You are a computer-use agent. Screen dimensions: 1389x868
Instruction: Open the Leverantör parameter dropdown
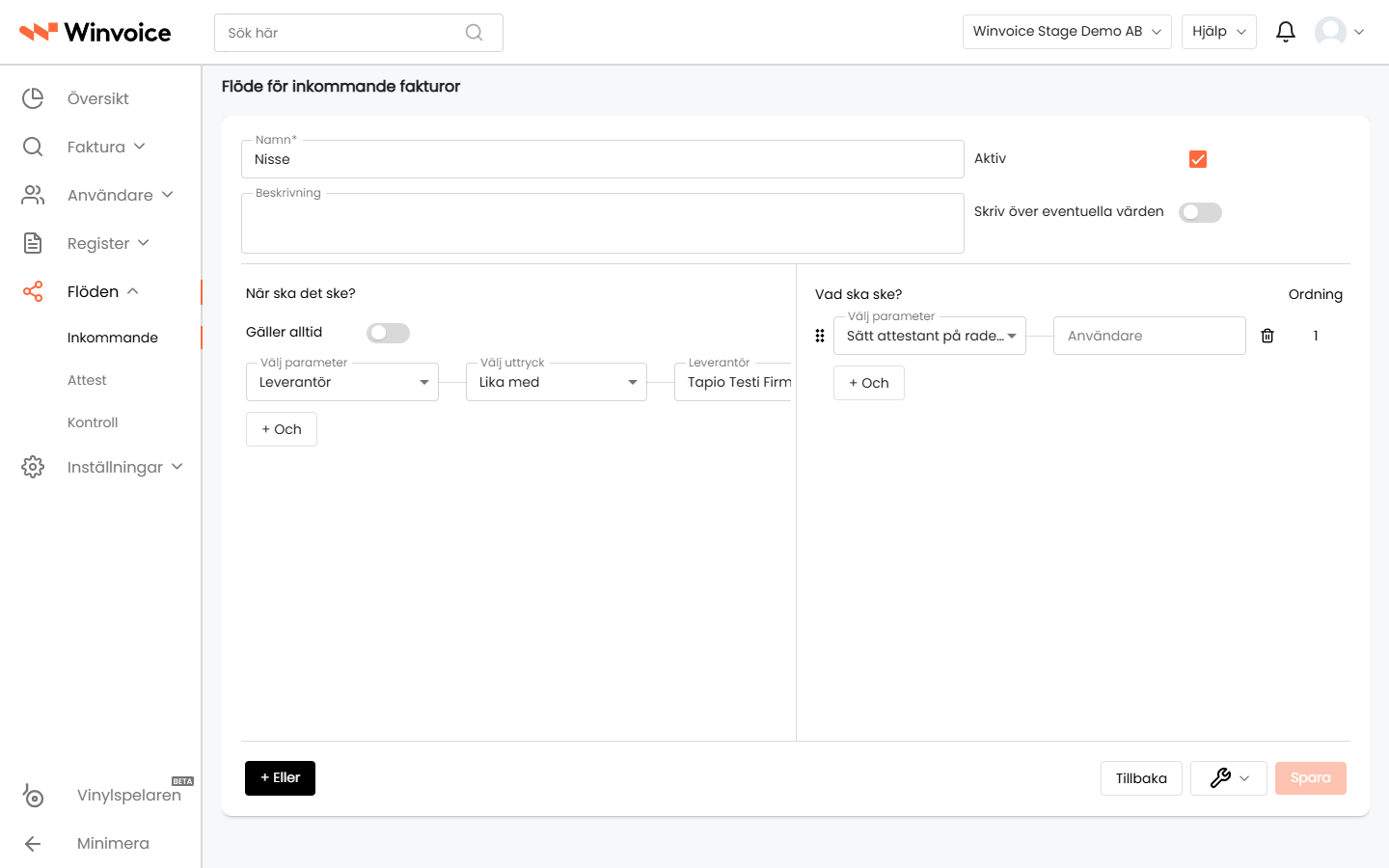[342, 382]
